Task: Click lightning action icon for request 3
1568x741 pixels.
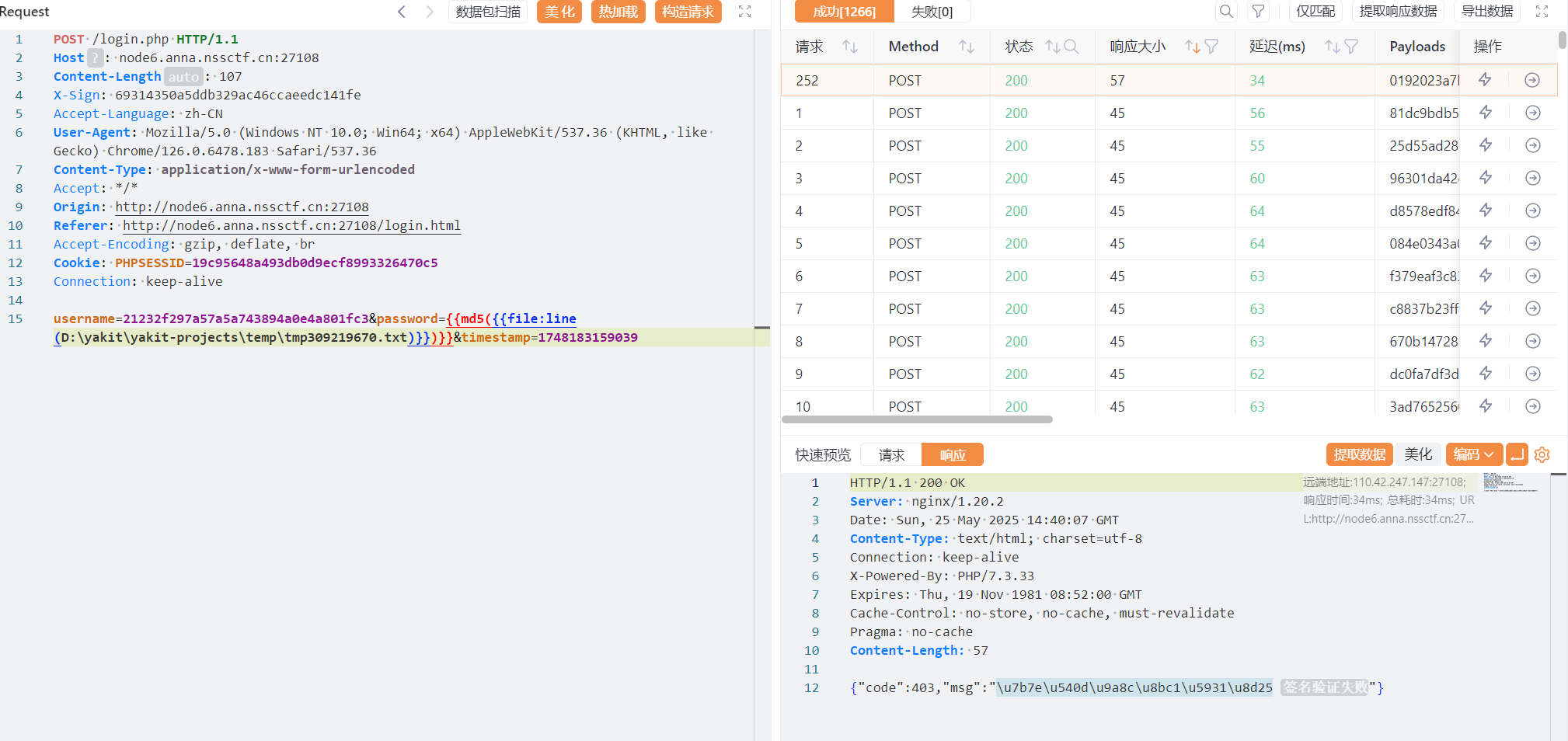Action: click(x=1485, y=178)
